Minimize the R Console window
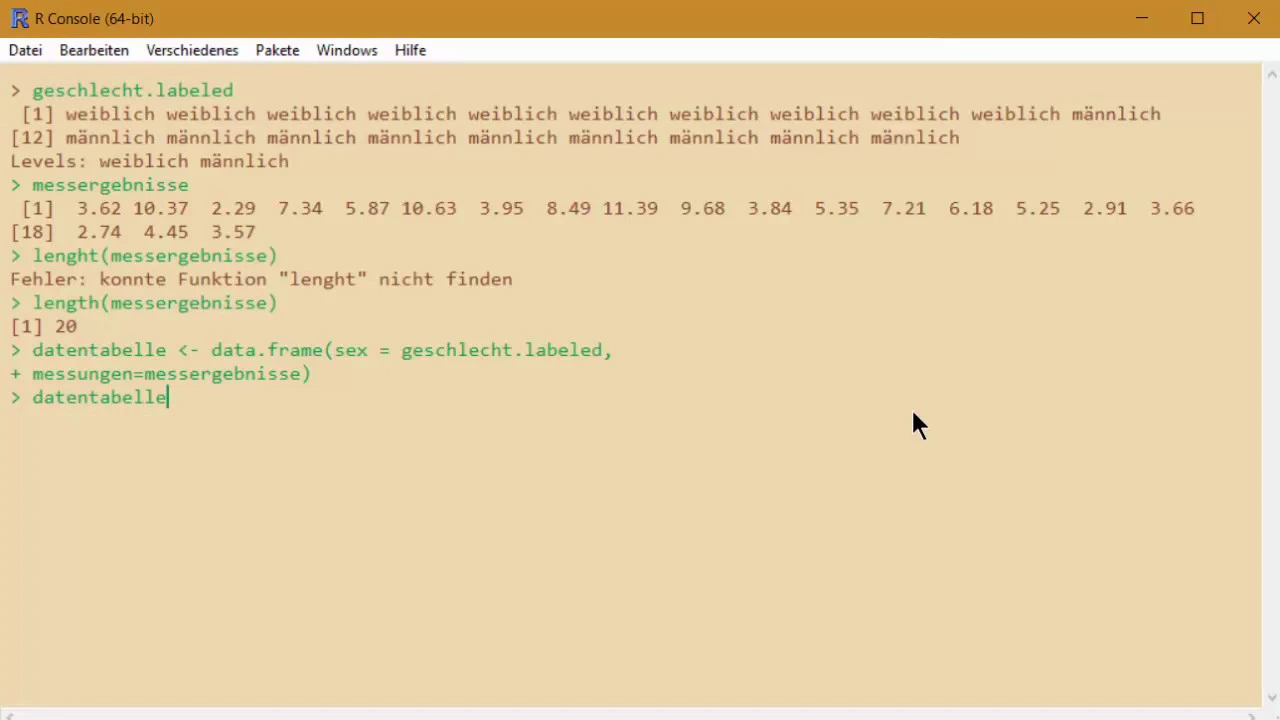This screenshot has height=720, width=1280. pos(1142,18)
